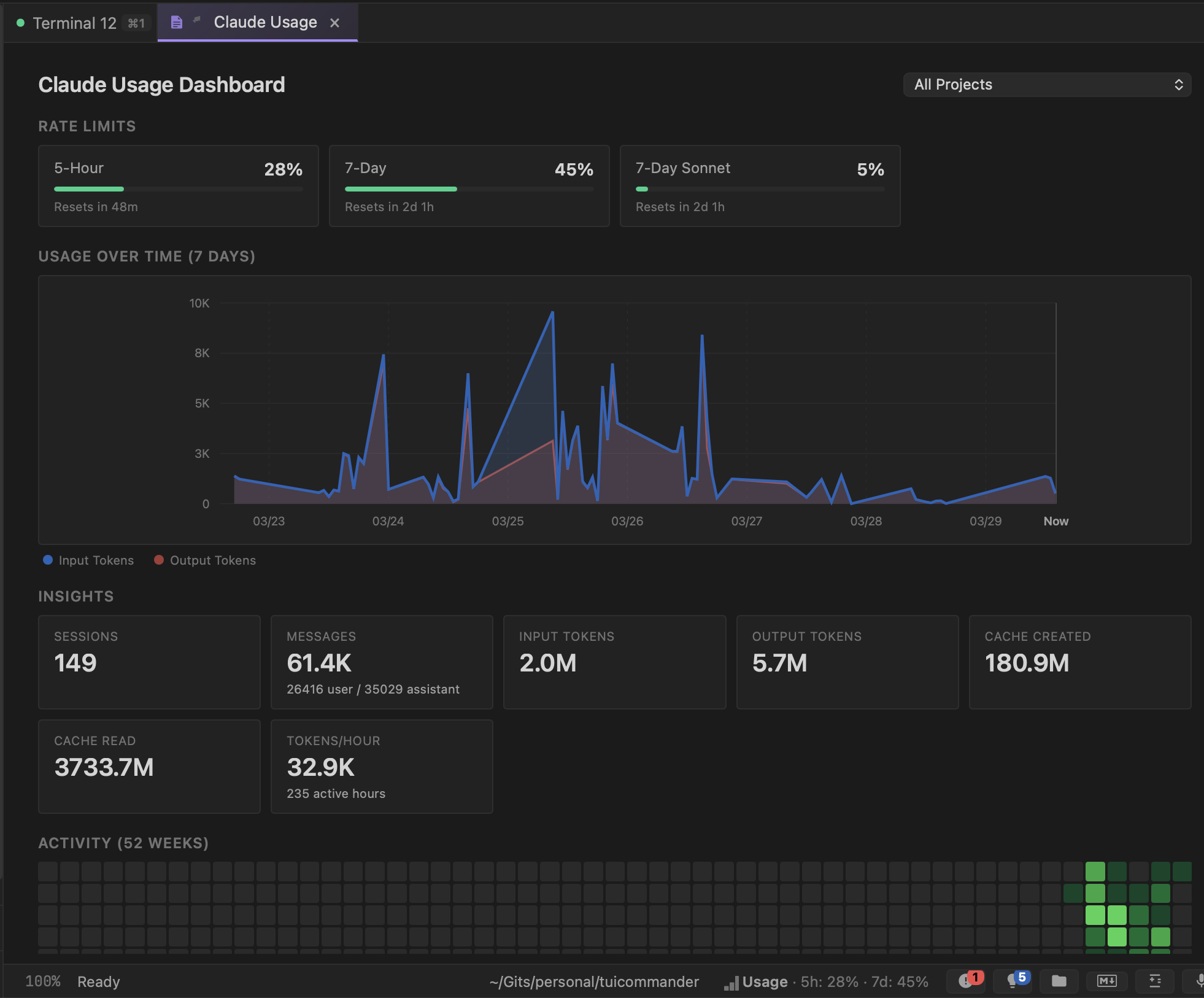Open the notifications lightbulb with badge 5
The height and width of the screenshot is (998, 1204).
1013,981
